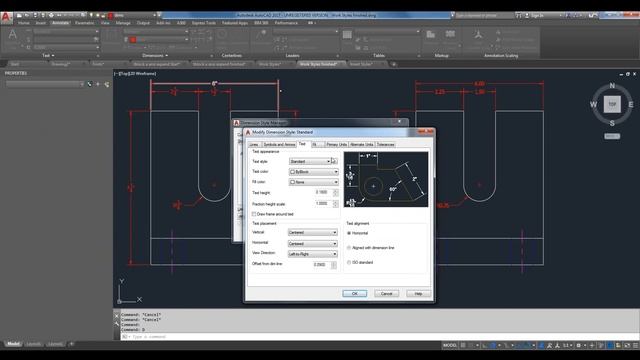Click the E compass letter on ViewCube
Image resolution: width=640 pixels, height=360 pixels.
coord(631,104)
